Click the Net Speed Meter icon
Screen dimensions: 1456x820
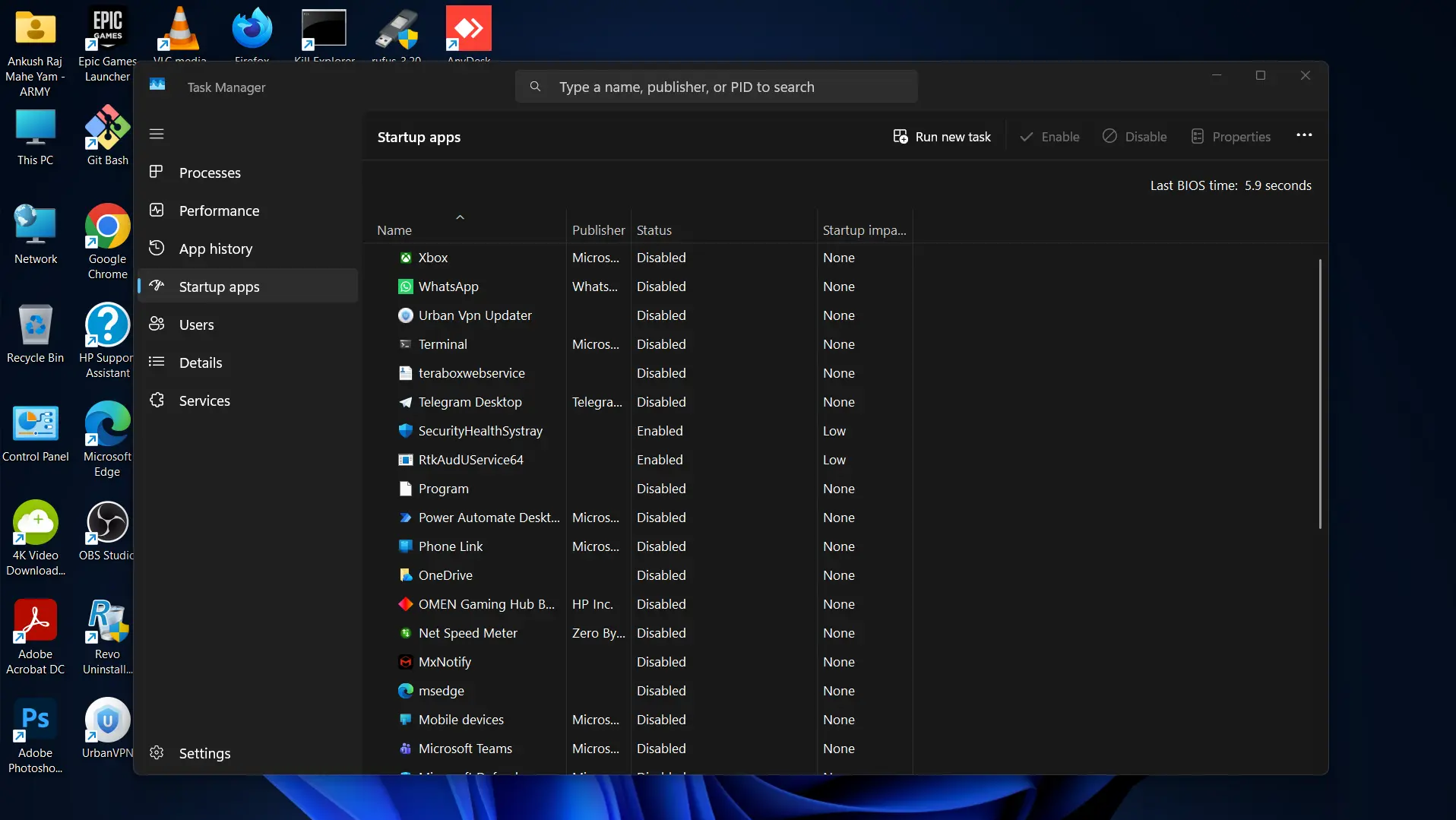pos(406,633)
